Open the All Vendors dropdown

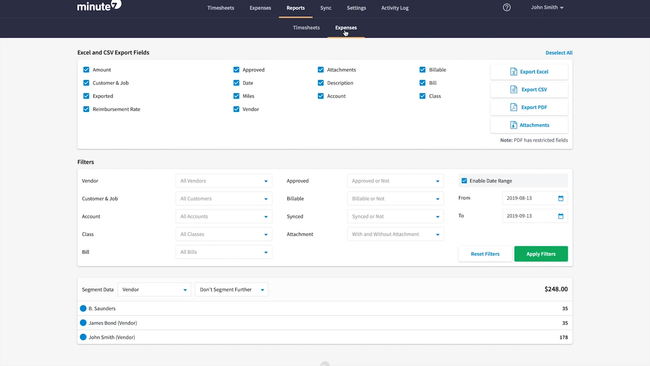tap(224, 181)
